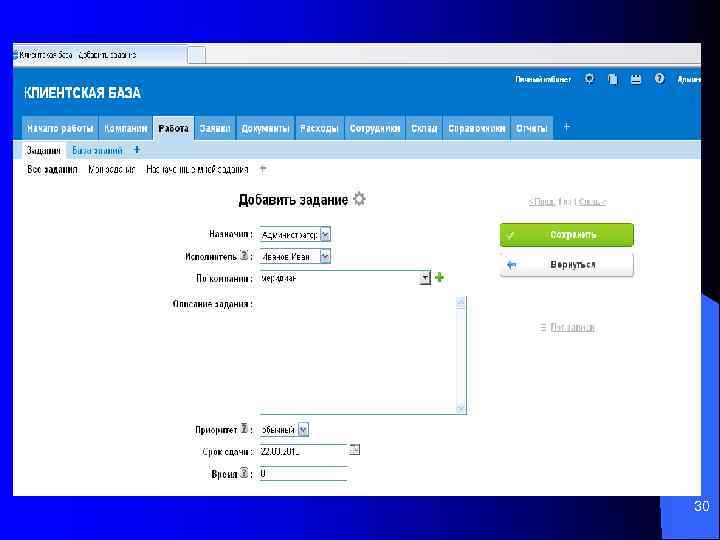Open the Сотрудники tab

[x=375, y=128]
